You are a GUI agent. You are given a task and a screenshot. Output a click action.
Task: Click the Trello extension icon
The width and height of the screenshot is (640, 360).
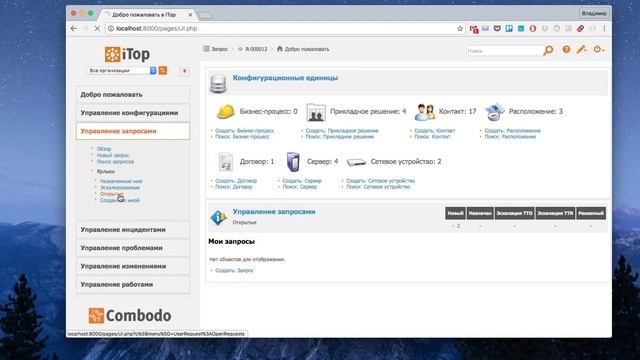click(509, 29)
